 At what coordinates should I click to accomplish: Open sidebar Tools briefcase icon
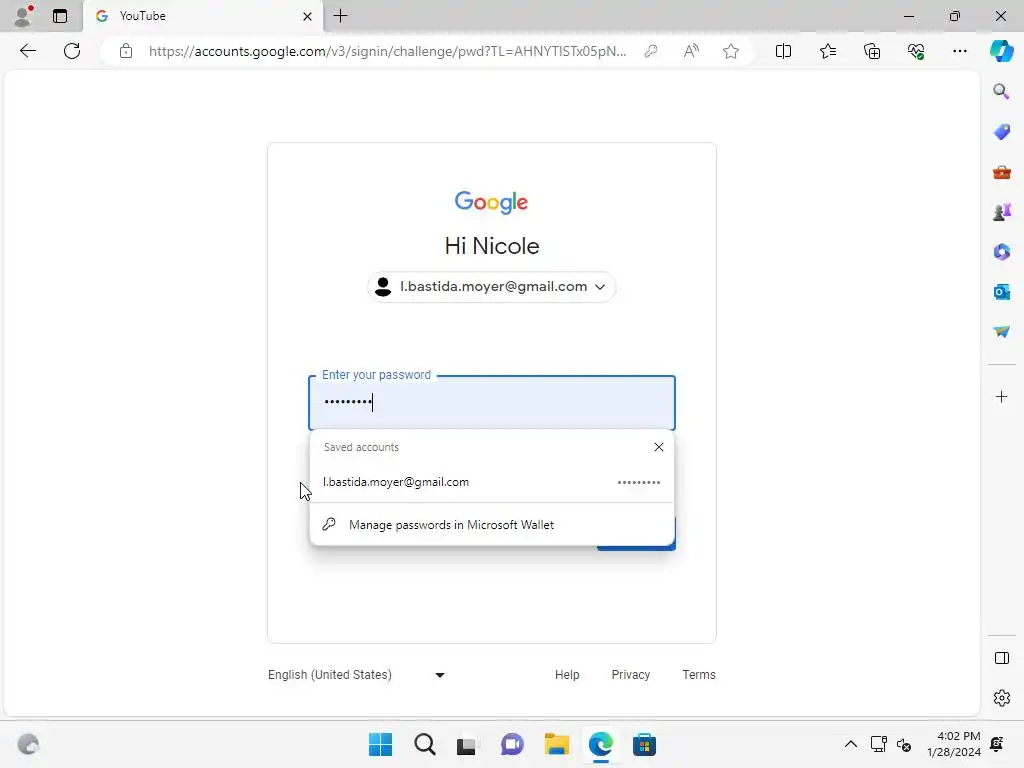click(1001, 172)
